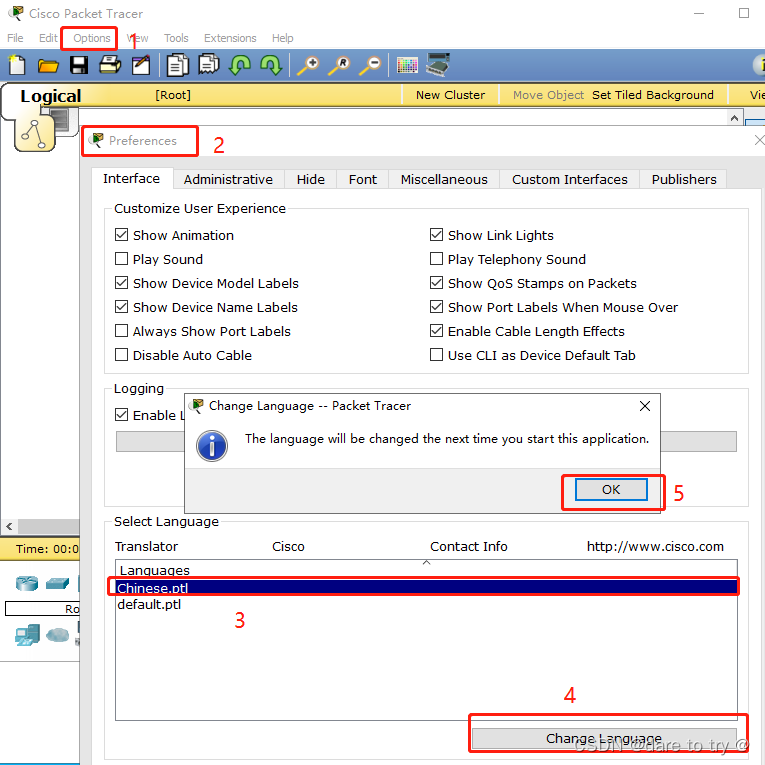Viewport: 765px width, 765px height.
Task: Toggle Show Device Name Labels
Action: (121, 306)
